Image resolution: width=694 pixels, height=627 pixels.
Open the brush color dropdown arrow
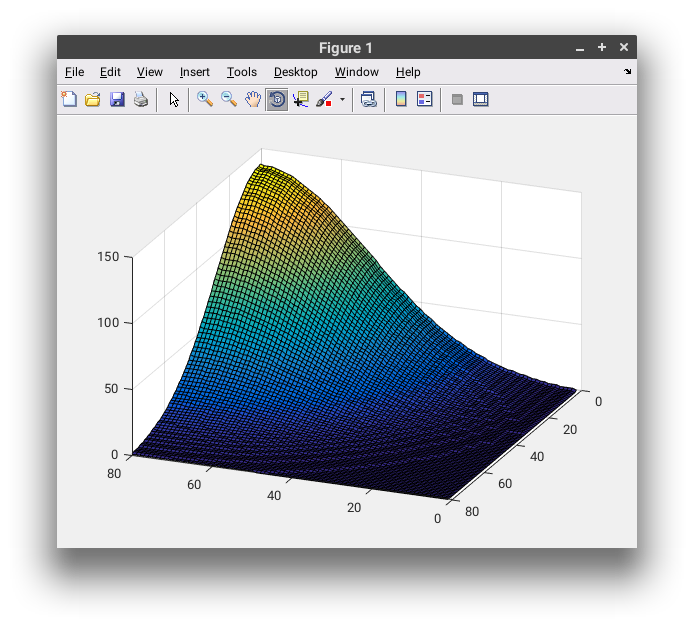coord(342,99)
